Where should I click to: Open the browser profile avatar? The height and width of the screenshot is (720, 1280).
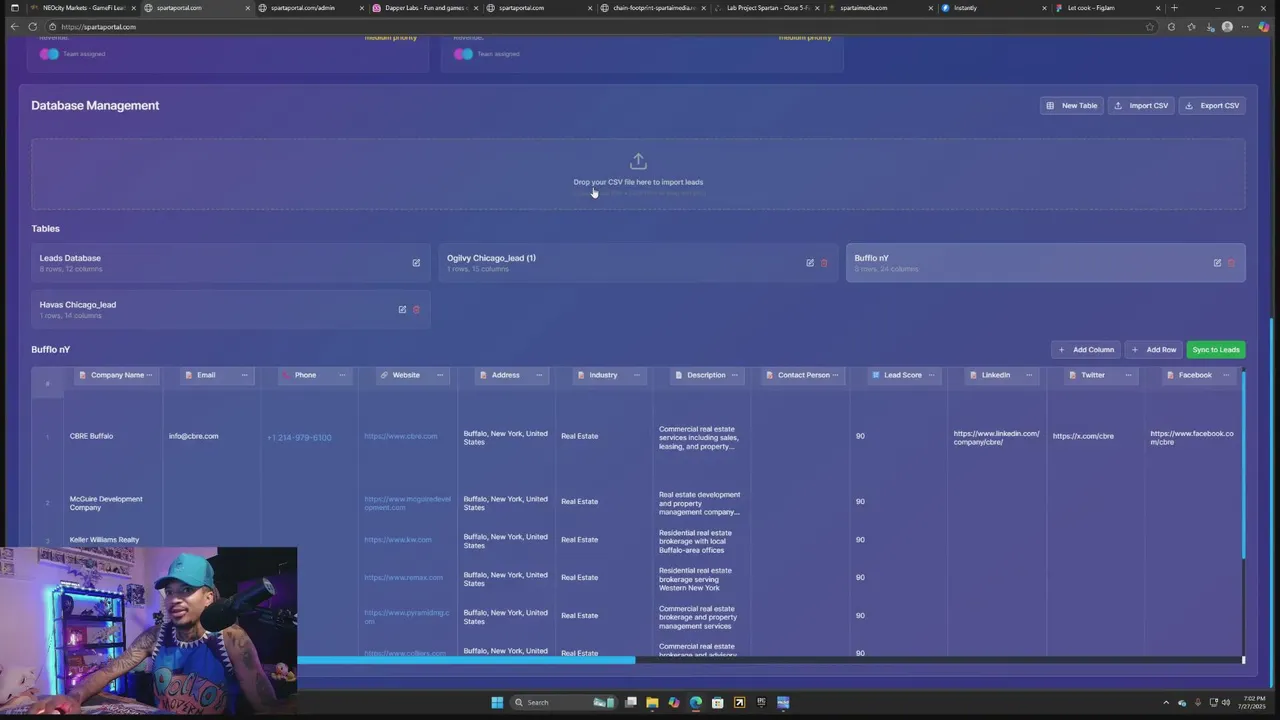1227,27
